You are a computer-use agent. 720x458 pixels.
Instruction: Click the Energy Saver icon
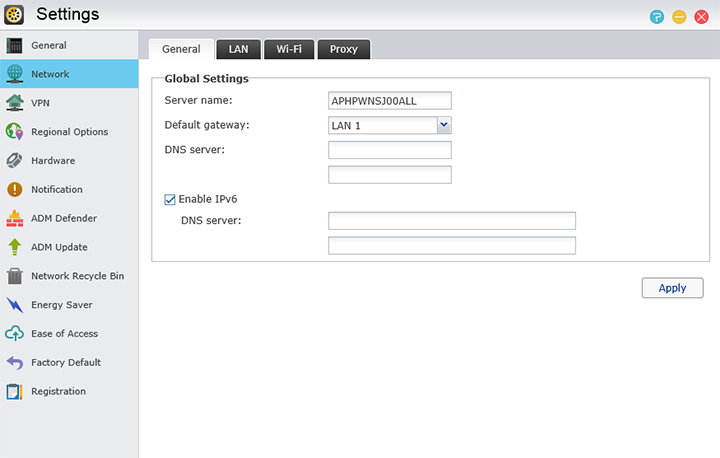pyautogui.click(x=15, y=305)
